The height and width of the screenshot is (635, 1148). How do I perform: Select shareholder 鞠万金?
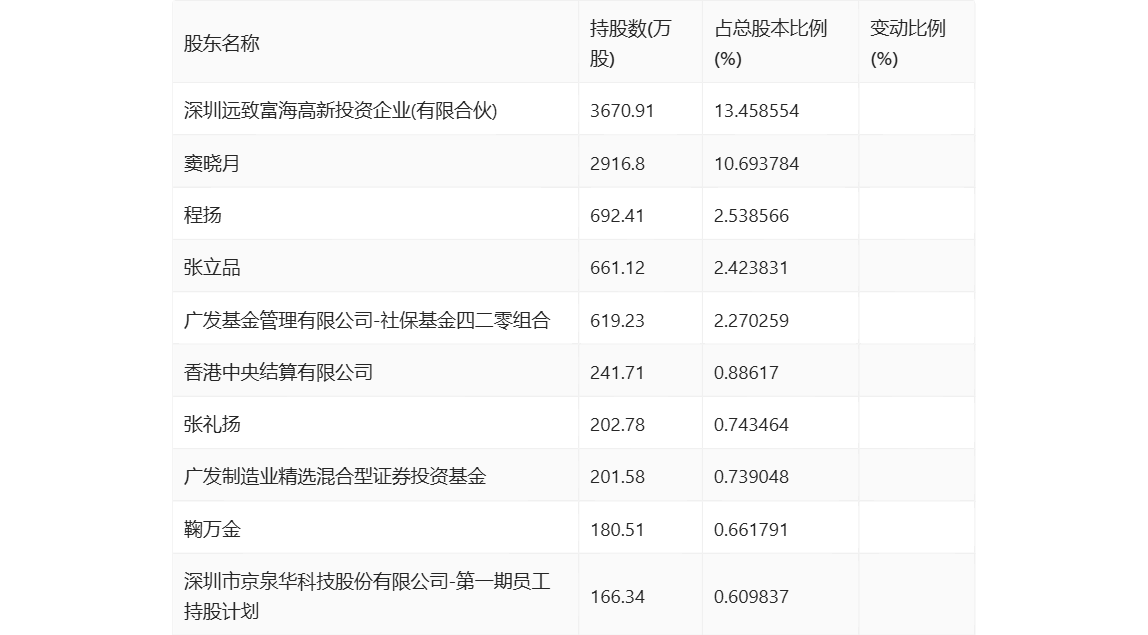click(212, 529)
